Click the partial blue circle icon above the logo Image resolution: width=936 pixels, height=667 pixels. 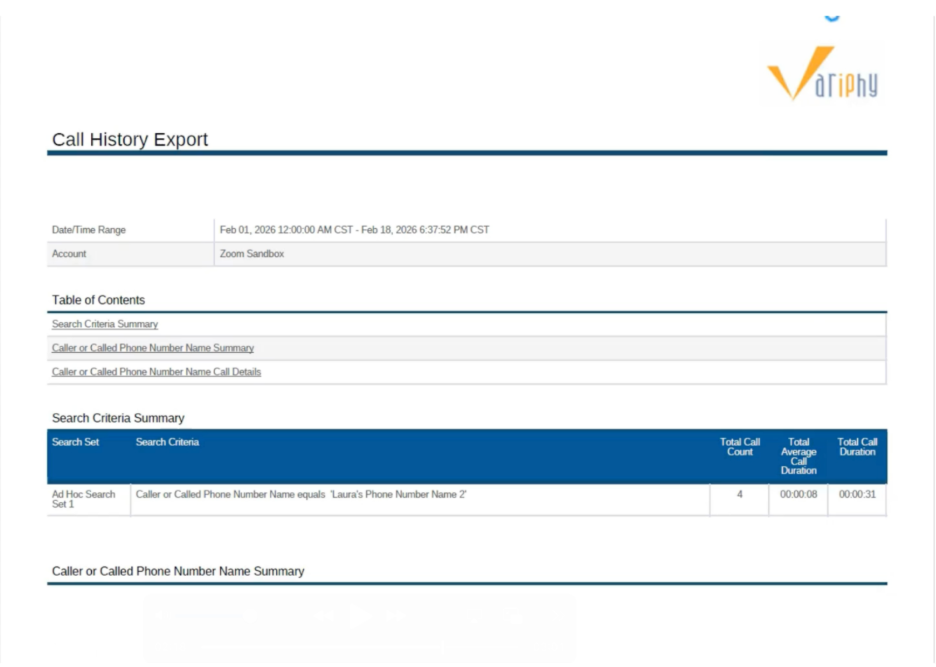[x=832, y=17]
